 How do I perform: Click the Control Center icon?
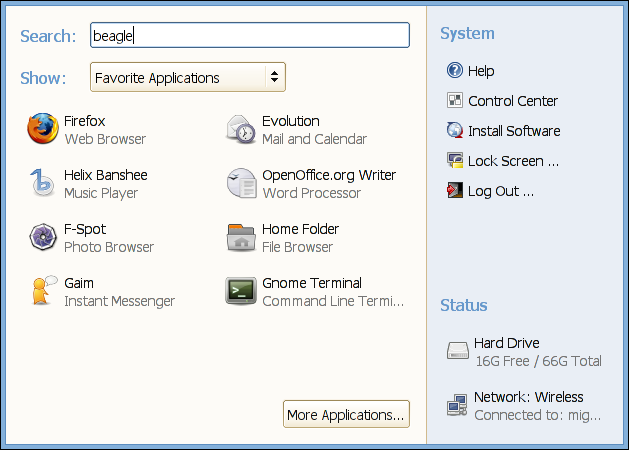pyautogui.click(x=455, y=100)
